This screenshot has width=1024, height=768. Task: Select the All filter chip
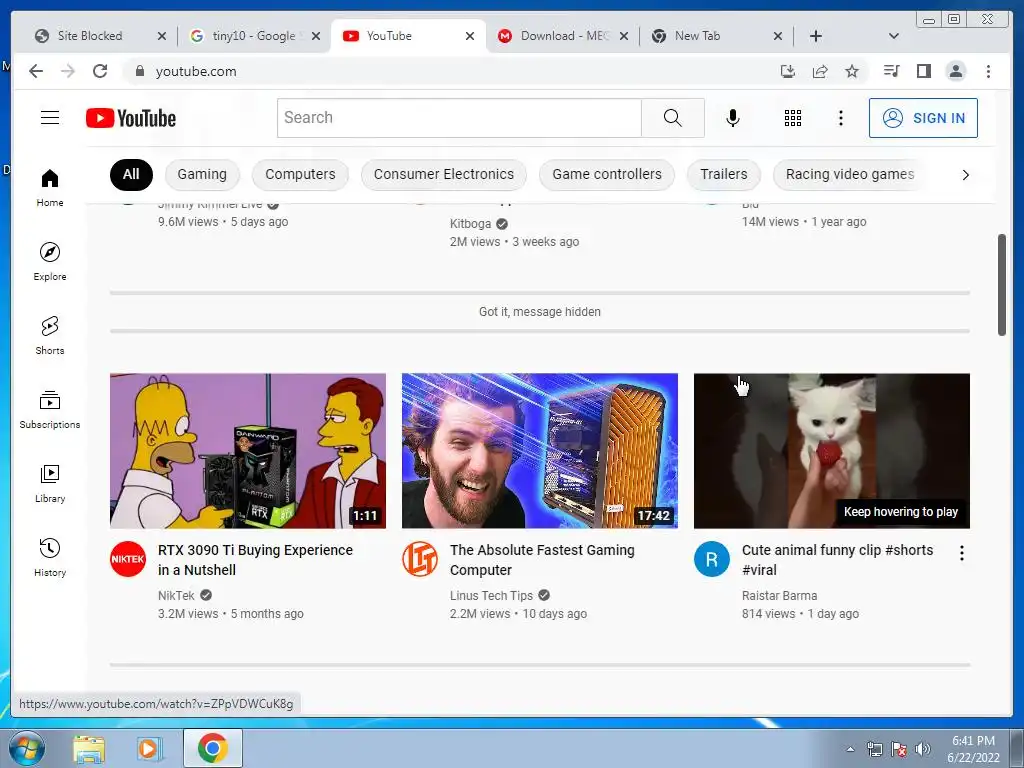[x=131, y=174]
